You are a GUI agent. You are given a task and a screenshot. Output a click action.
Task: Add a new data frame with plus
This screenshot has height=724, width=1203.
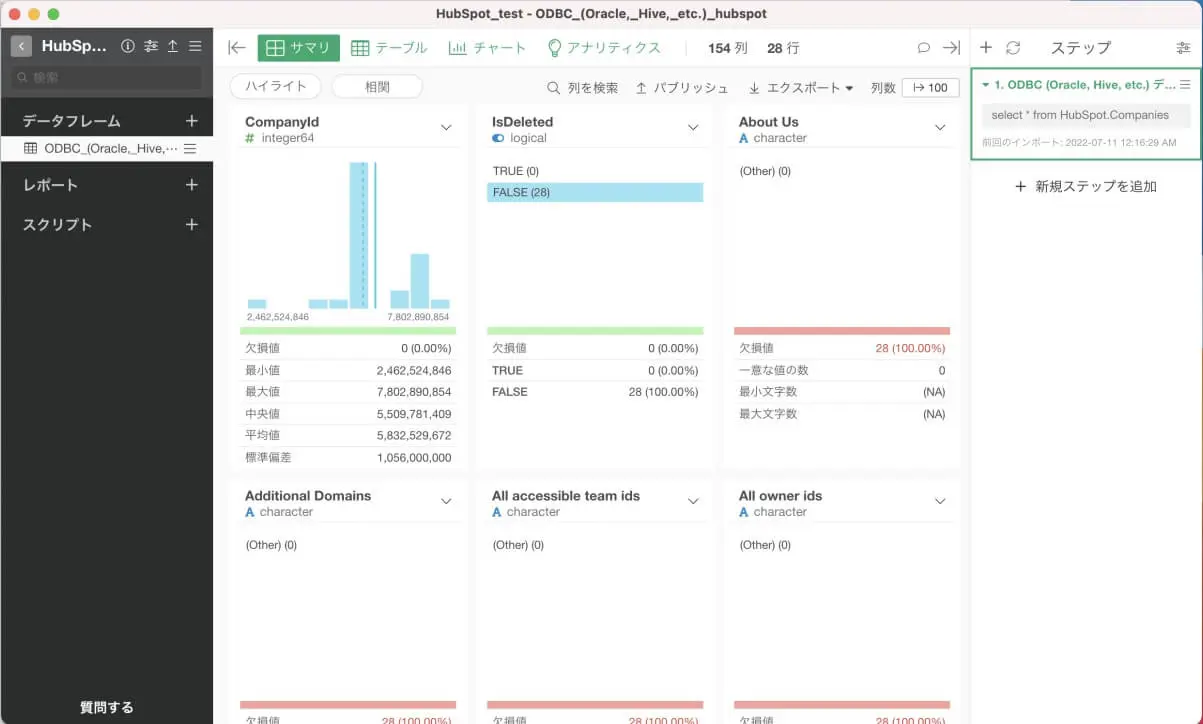(192, 121)
